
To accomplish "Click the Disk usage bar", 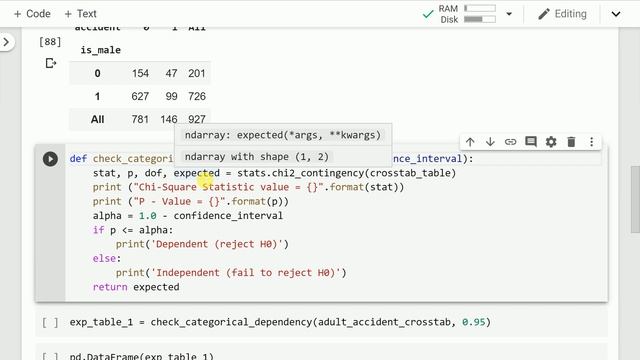I will (480, 19).
